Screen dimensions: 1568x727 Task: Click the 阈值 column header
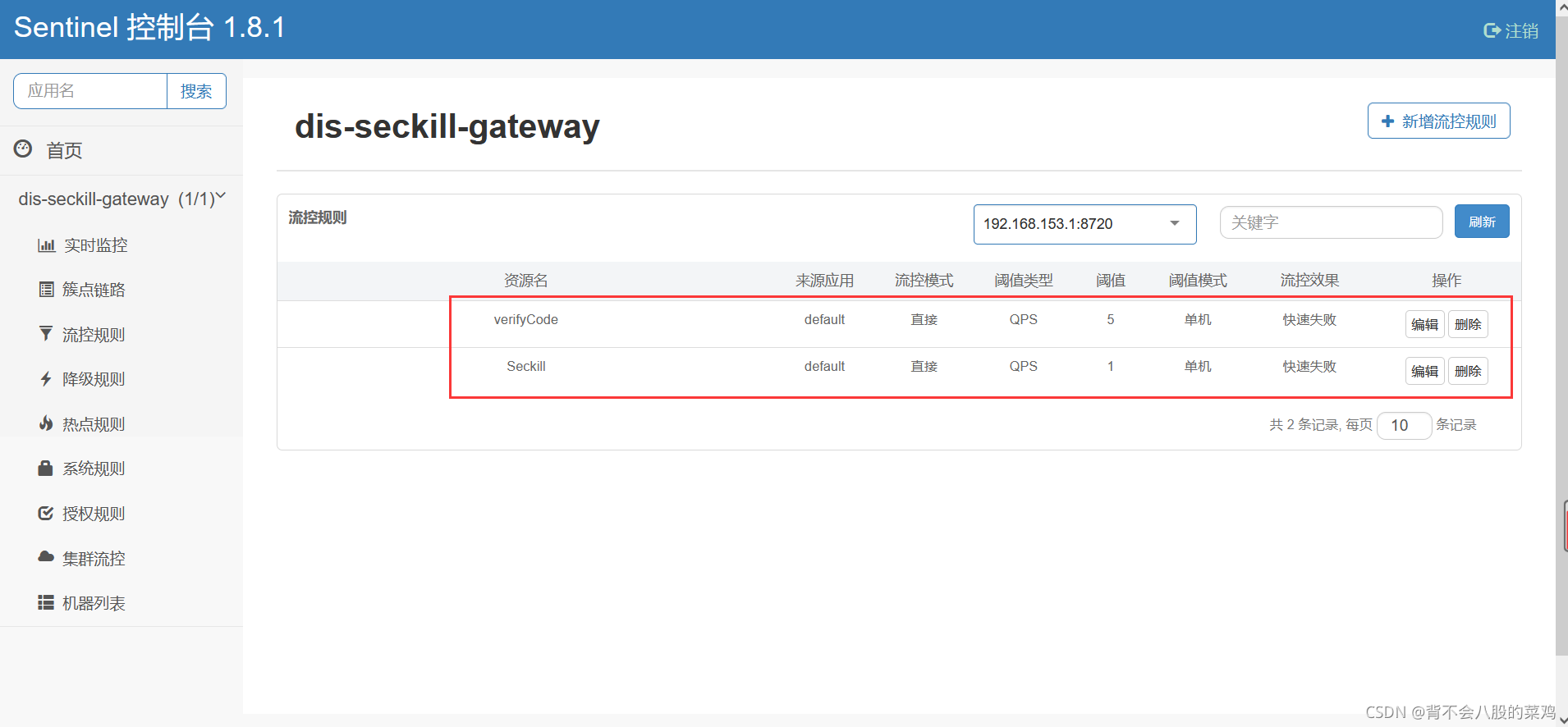pyautogui.click(x=1110, y=281)
